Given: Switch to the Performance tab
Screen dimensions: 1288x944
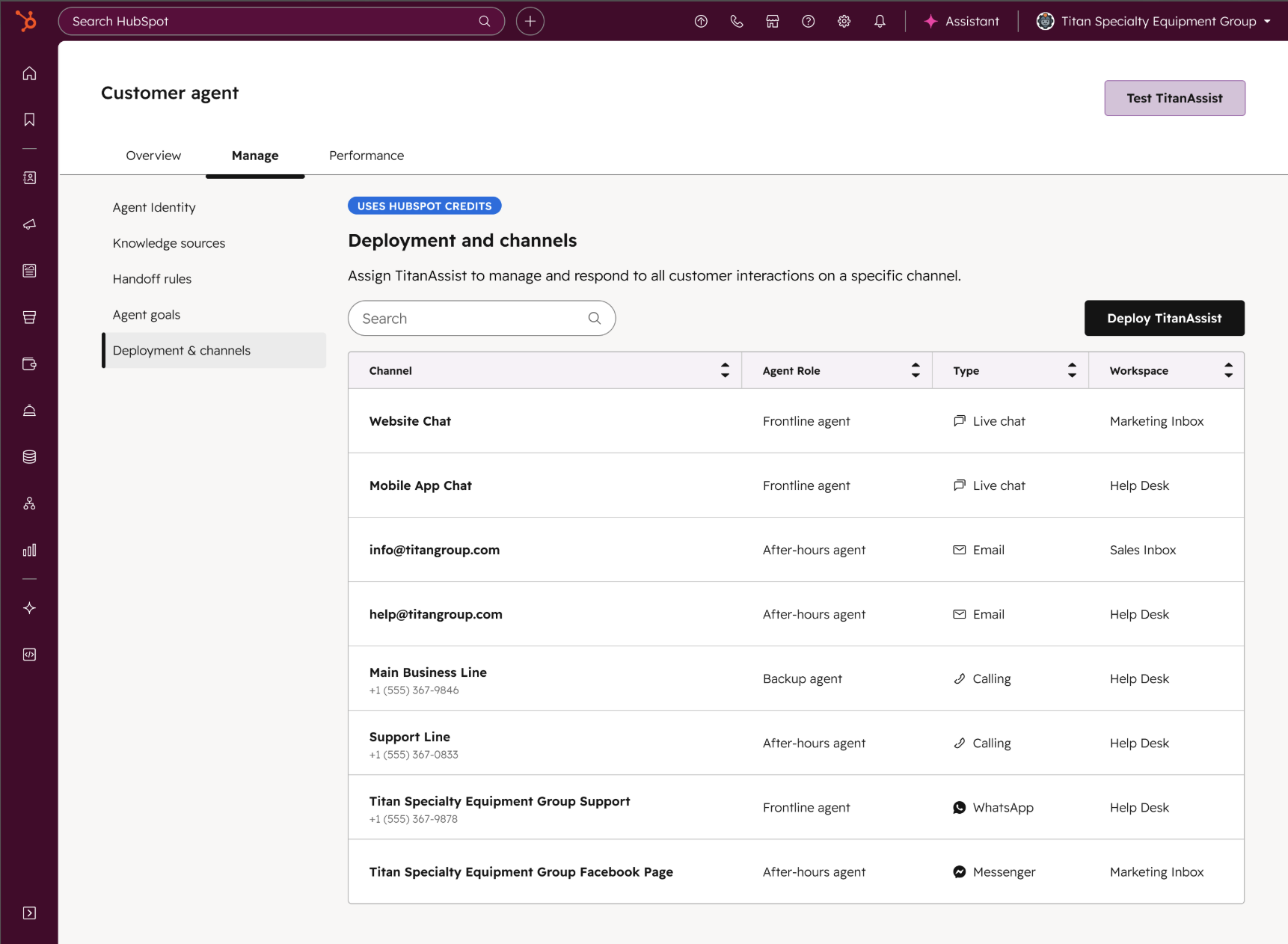Looking at the screenshot, I should (x=367, y=156).
